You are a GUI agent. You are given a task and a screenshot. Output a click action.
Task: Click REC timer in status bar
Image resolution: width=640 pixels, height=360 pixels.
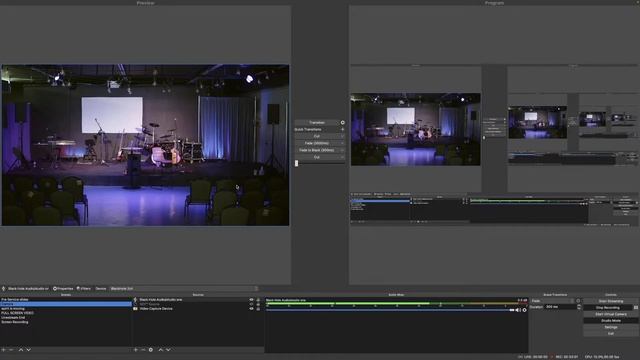click(x=567, y=357)
